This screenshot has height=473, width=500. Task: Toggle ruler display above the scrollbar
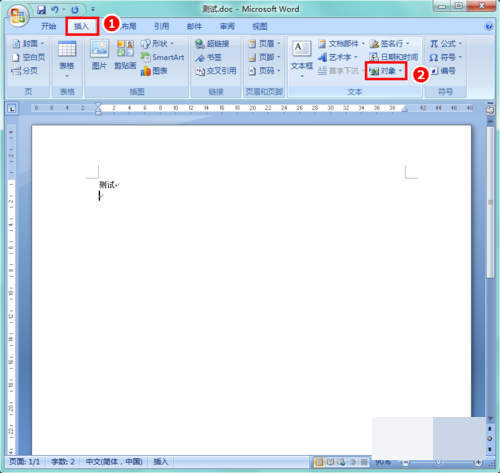coord(490,110)
